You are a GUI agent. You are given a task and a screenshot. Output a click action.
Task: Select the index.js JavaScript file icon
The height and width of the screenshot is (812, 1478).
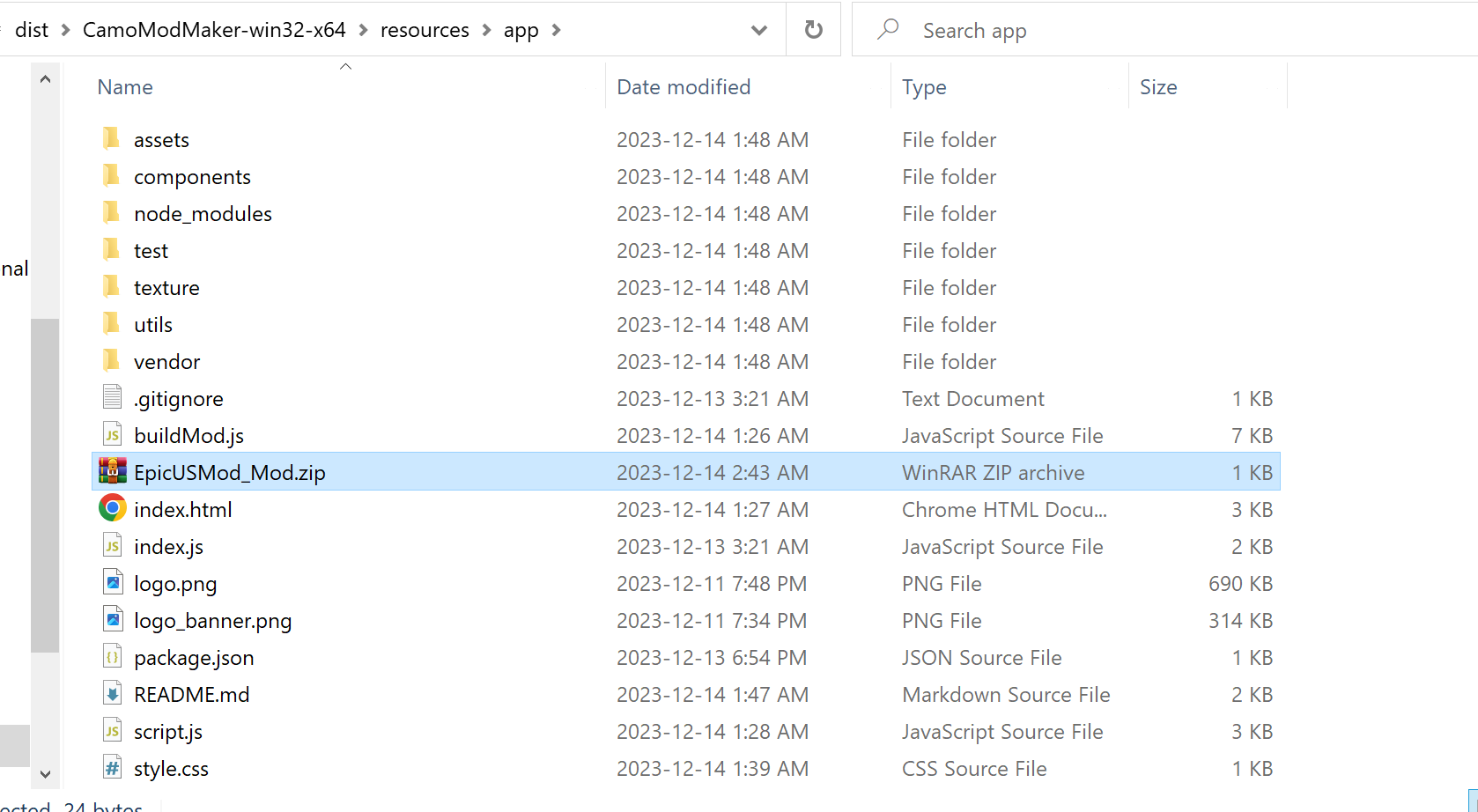(112, 546)
